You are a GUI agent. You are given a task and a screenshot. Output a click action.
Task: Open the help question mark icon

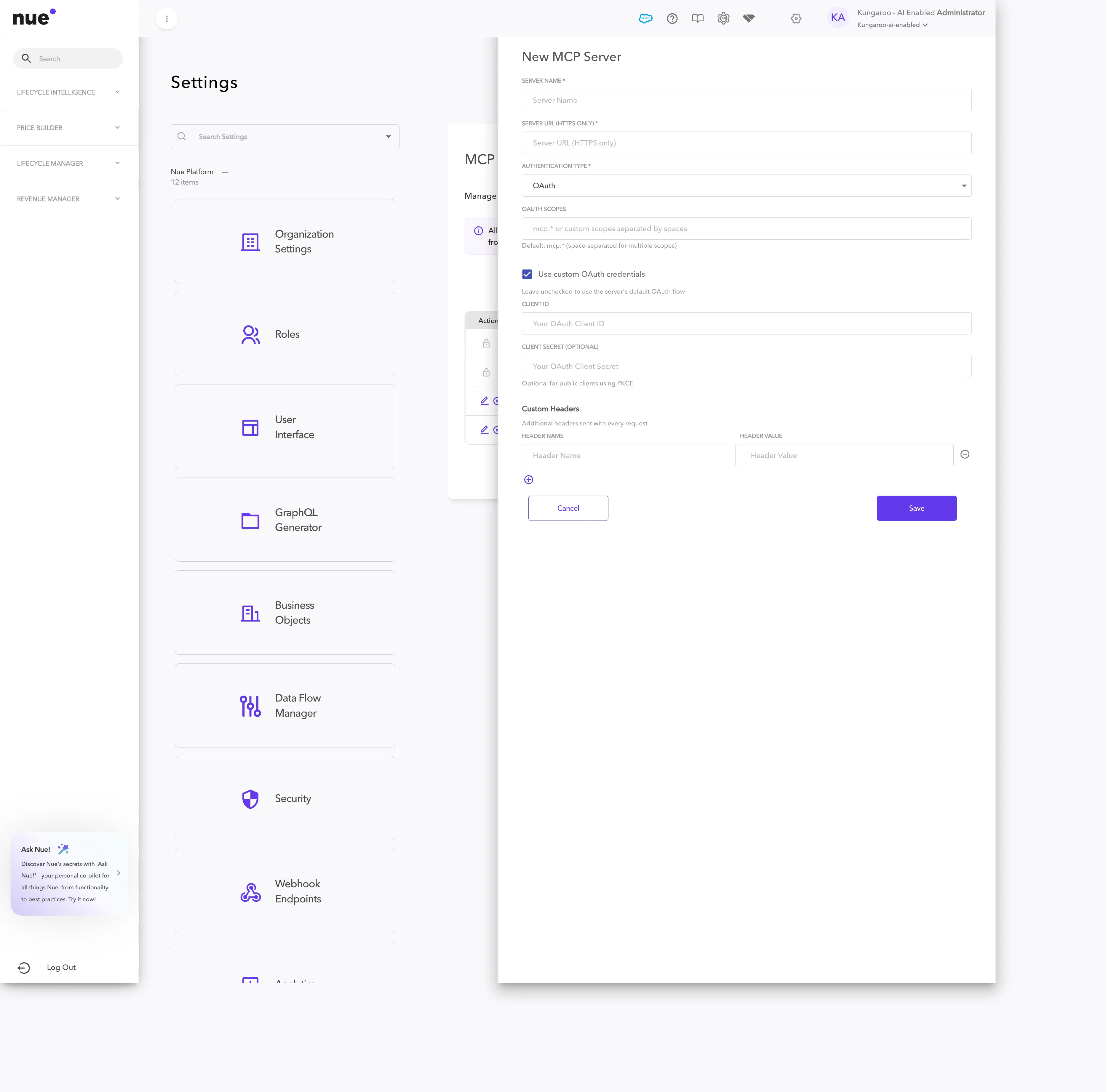(672, 18)
